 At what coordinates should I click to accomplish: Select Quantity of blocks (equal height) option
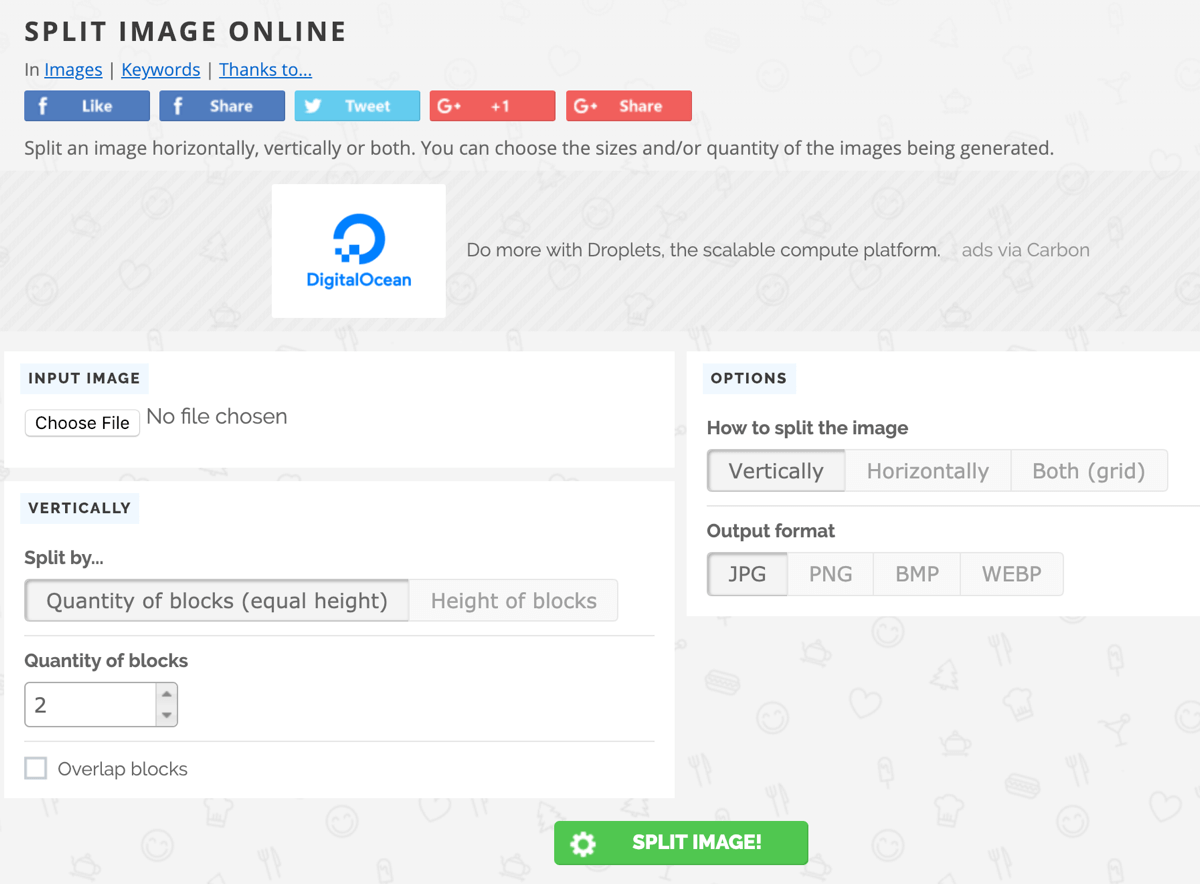click(217, 601)
